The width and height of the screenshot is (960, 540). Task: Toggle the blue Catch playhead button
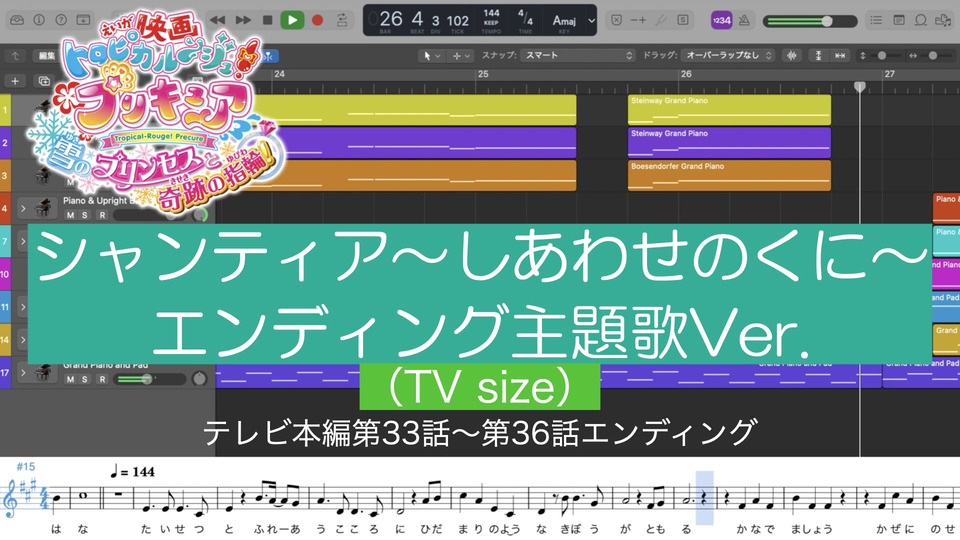[x=269, y=56]
